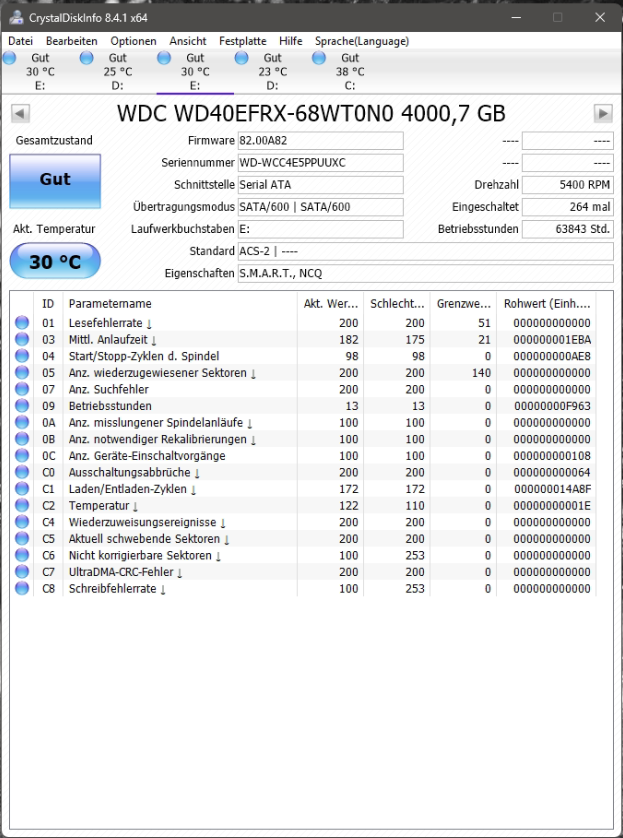Click the Firmware field 82.00A82
This screenshot has width=623, height=838.
point(321,141)
